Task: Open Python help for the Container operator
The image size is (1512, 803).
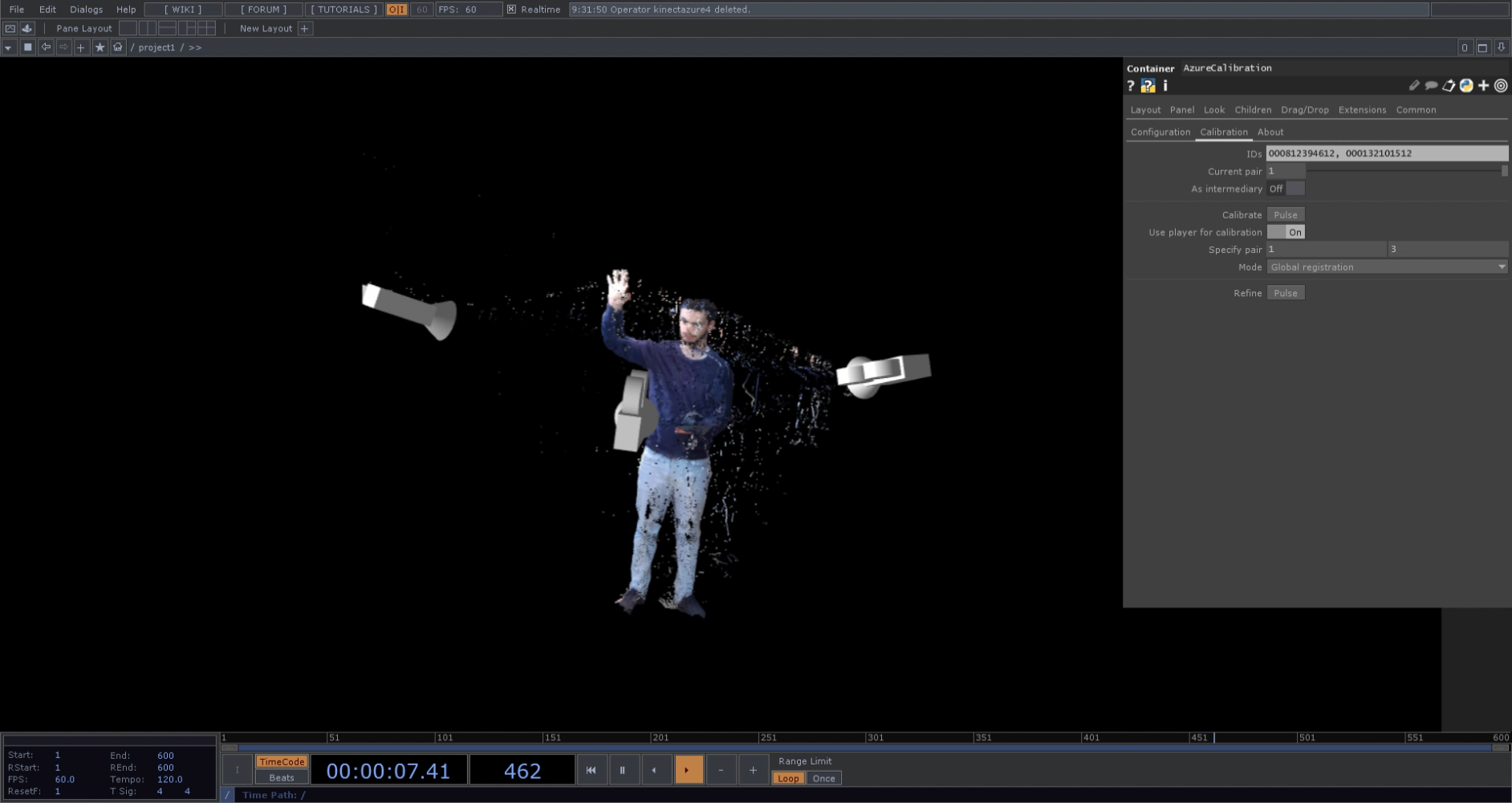Action: [x=1148, y=85]
